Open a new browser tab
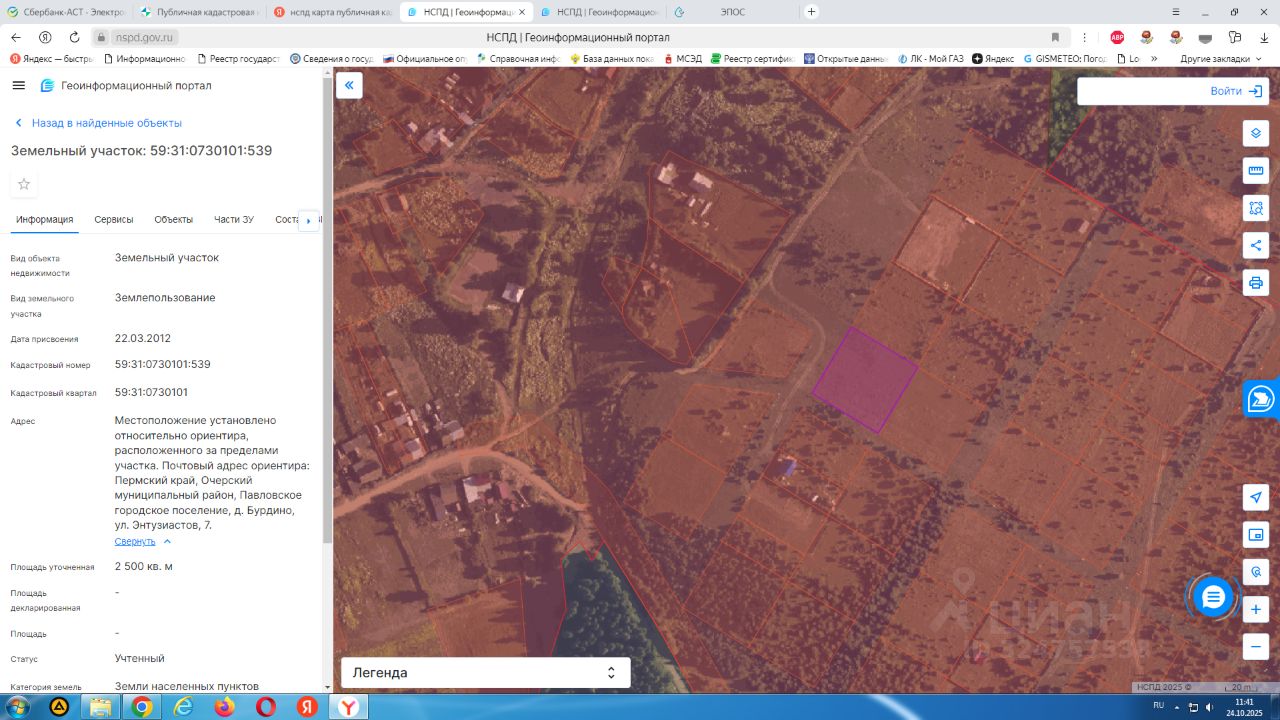Image resolution: width=1280 pixels, height=720 pixels. [811, 12]
